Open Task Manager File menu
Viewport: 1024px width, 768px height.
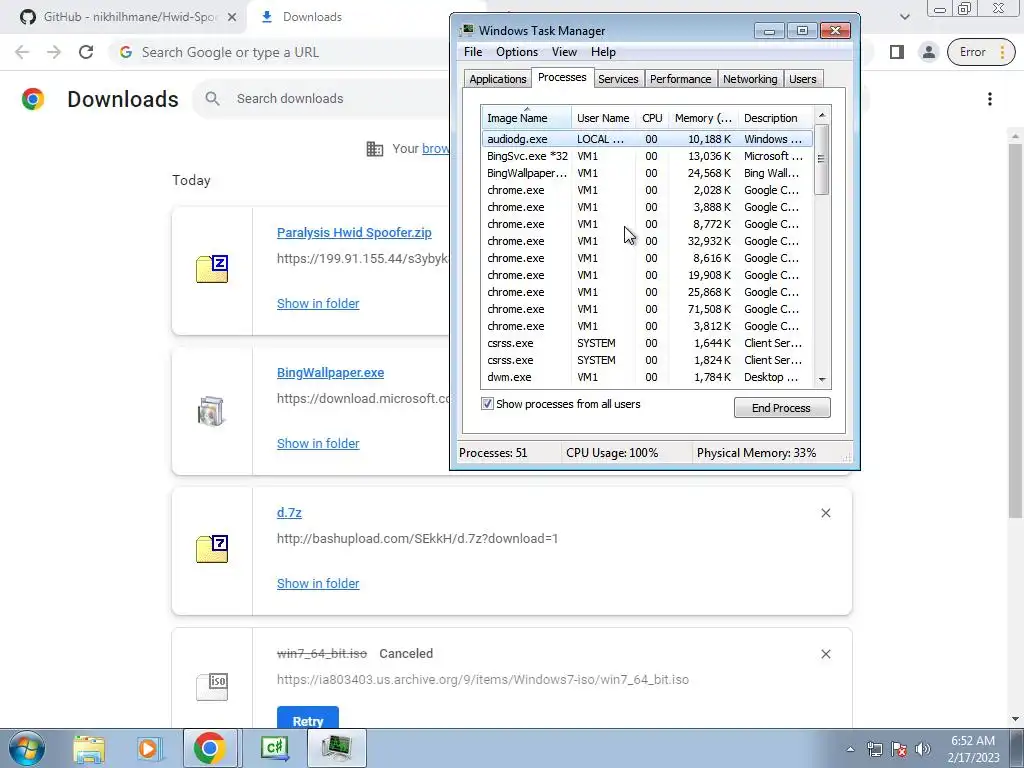pos(473,52)
